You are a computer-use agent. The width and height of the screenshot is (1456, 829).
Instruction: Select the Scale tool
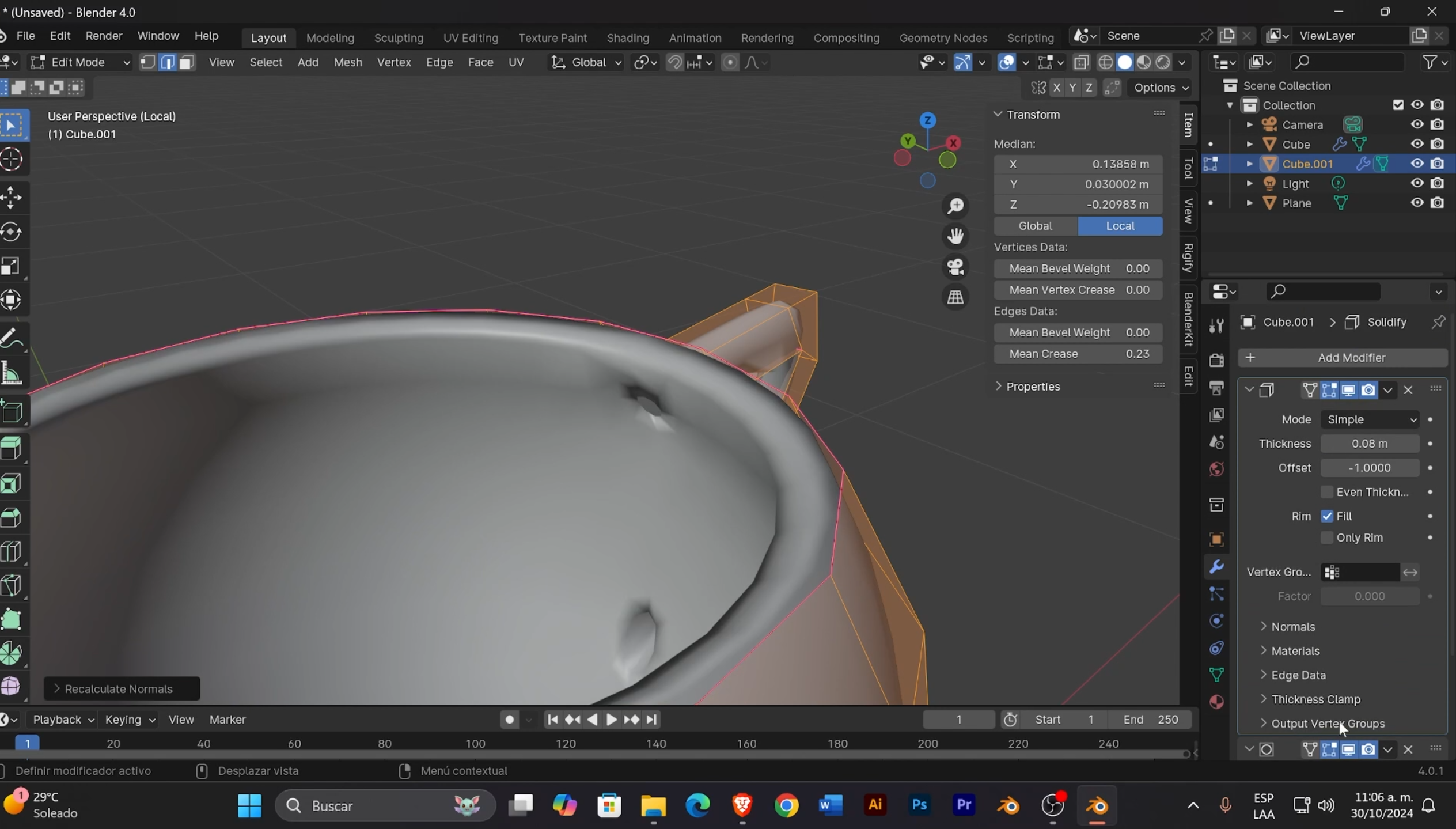click(12, 266)
